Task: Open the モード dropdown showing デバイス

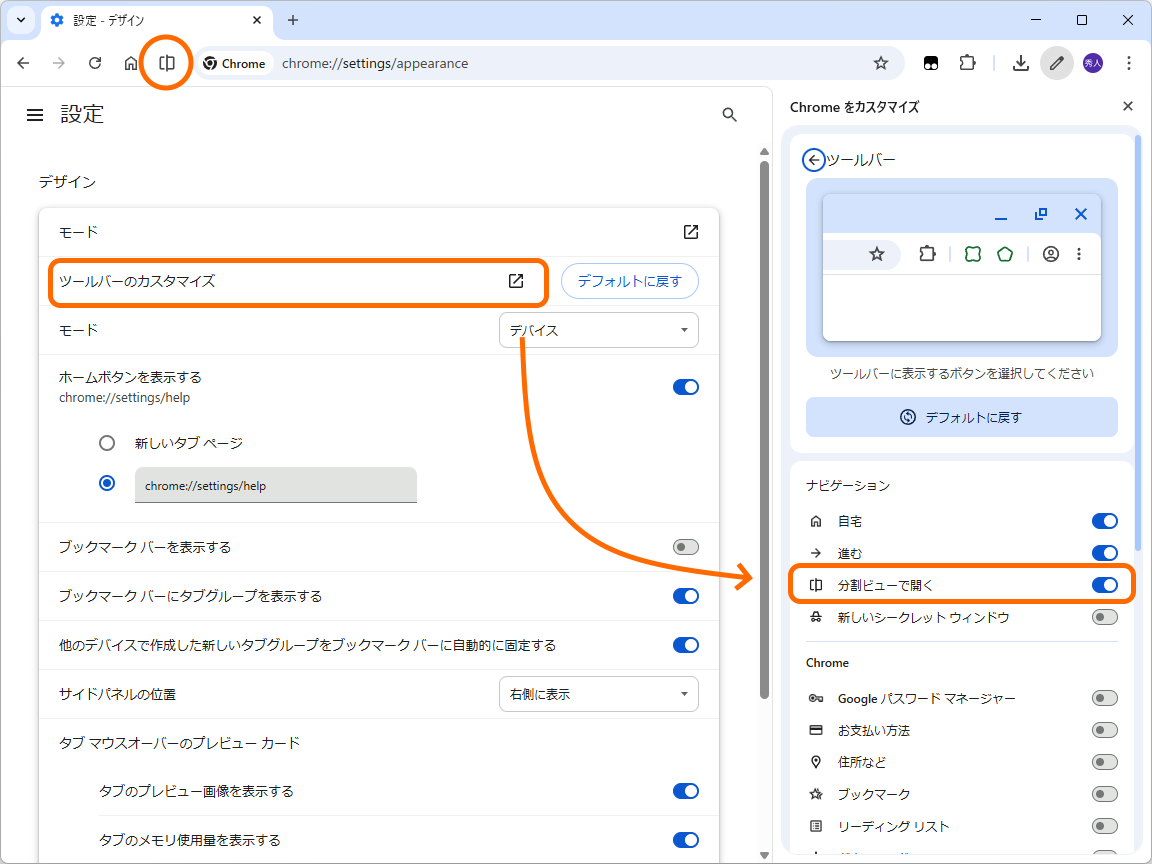Action: [598, 329]
